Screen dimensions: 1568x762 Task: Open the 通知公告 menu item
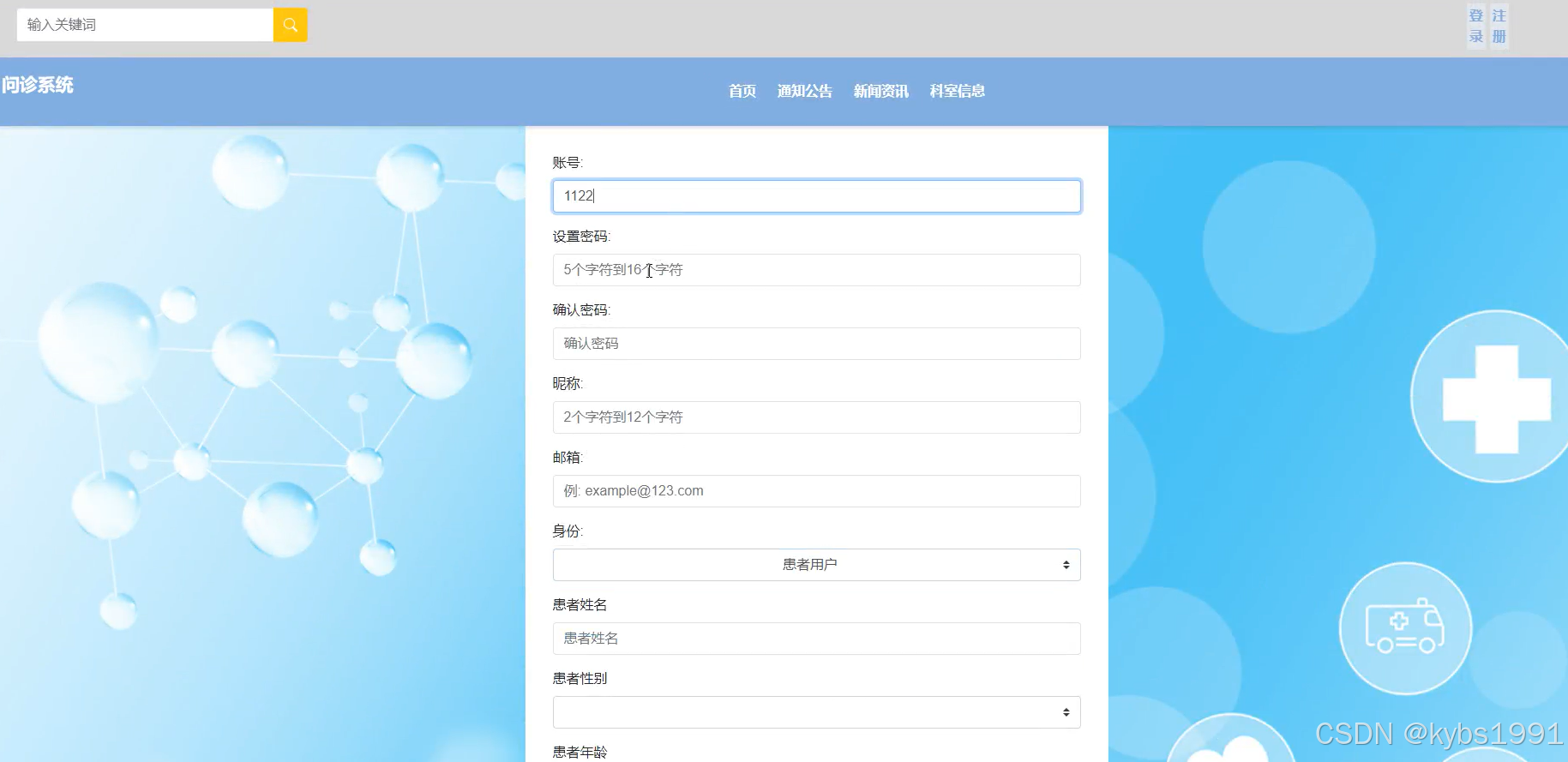click(x=805, y=91)
